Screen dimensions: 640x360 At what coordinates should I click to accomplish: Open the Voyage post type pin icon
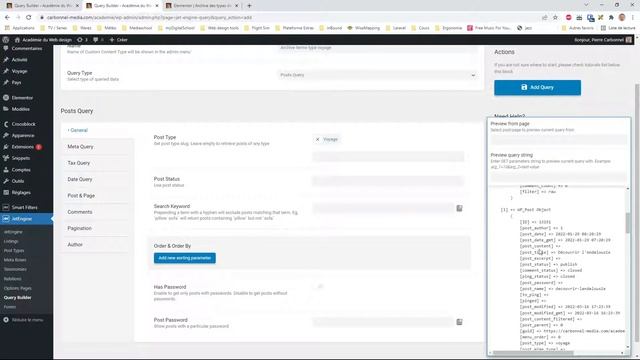[x=6, y=71]
